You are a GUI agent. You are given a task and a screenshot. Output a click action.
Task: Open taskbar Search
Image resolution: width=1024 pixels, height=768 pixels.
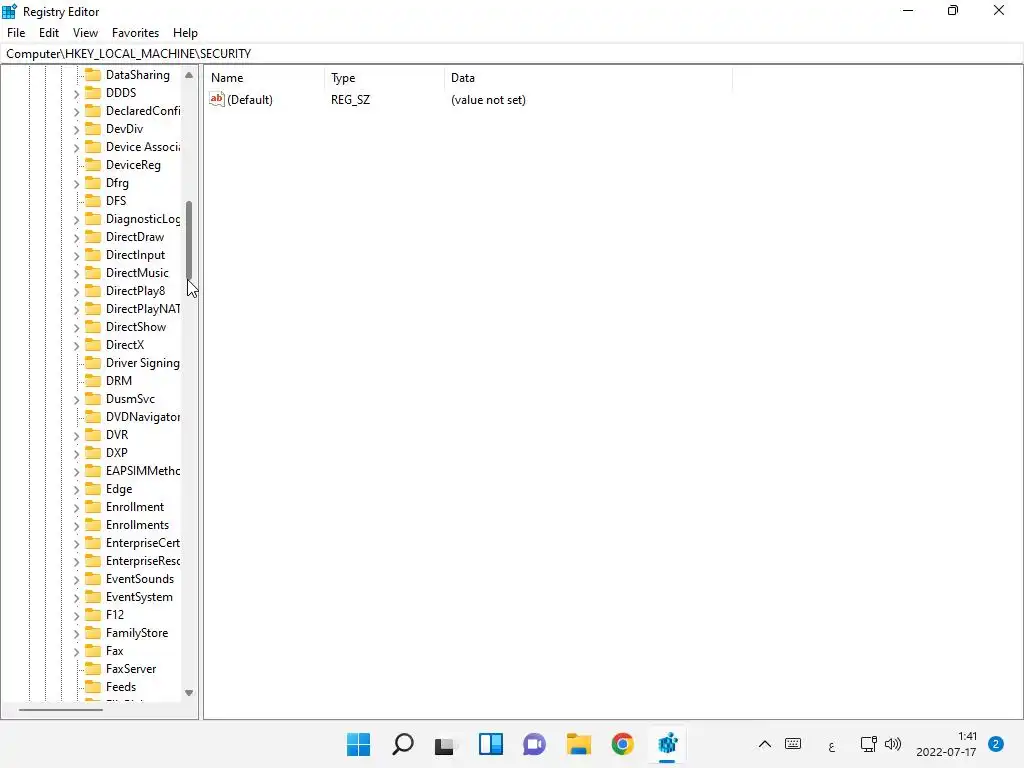(x=402, y=744)
